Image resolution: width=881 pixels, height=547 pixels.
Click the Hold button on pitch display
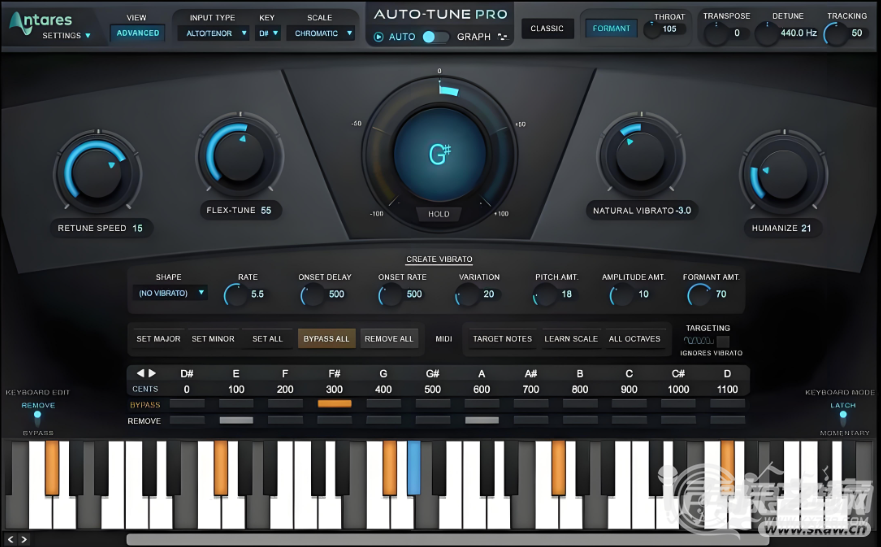[x=439, y=214]
